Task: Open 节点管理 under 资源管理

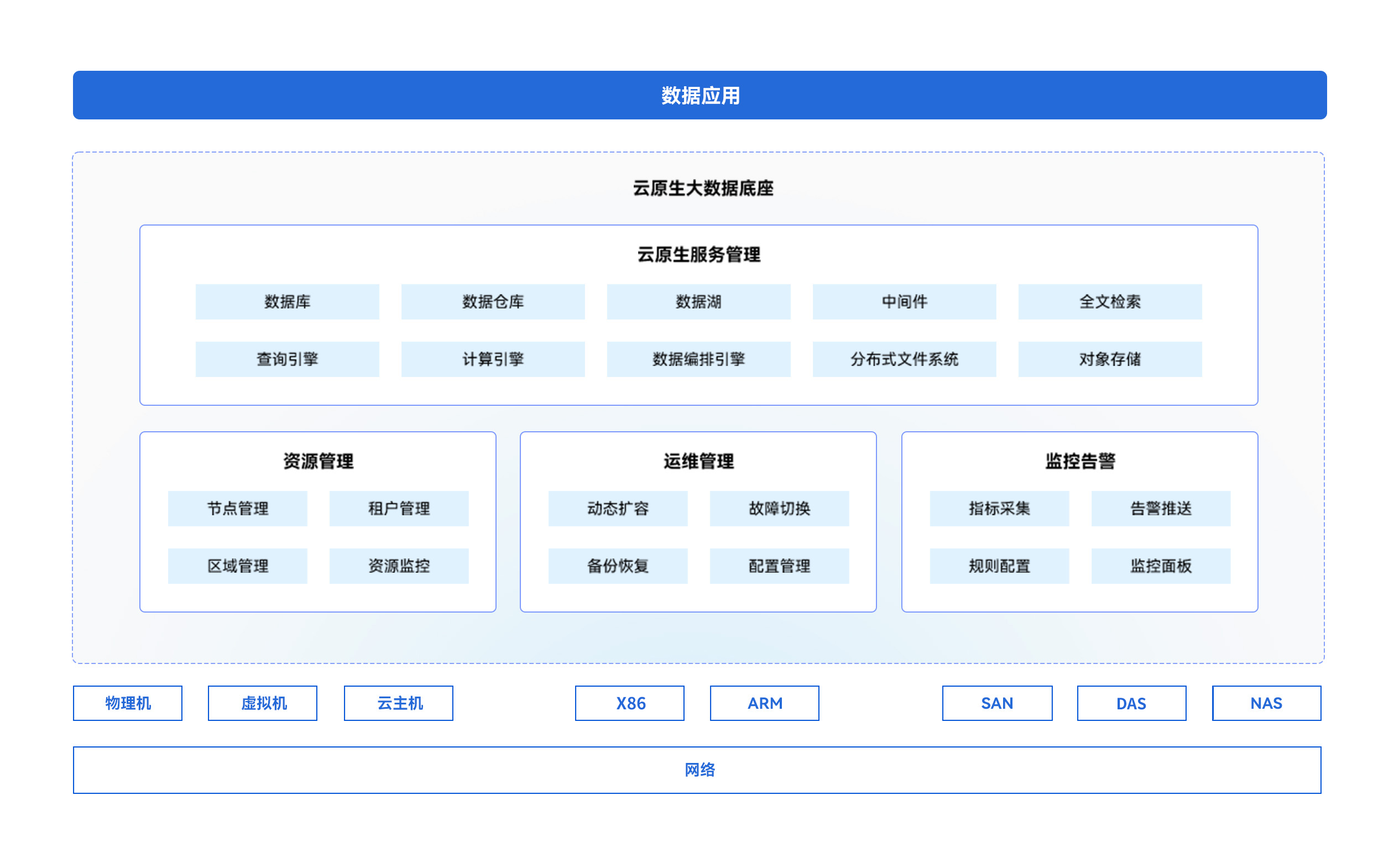Action: 238,508
